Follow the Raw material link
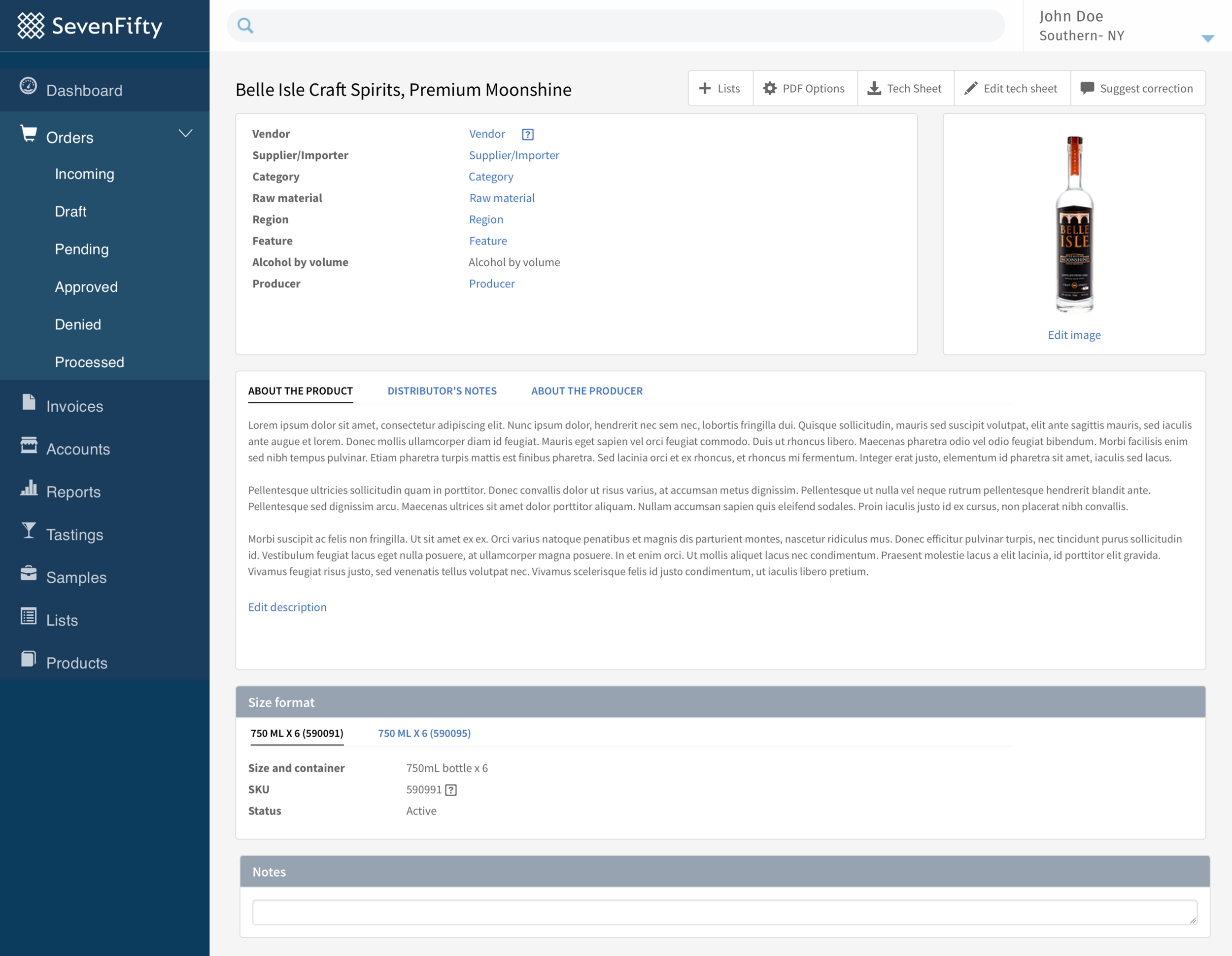This screenshot has width=1232, height=956. pyautogui.click(x=502, y=198)
